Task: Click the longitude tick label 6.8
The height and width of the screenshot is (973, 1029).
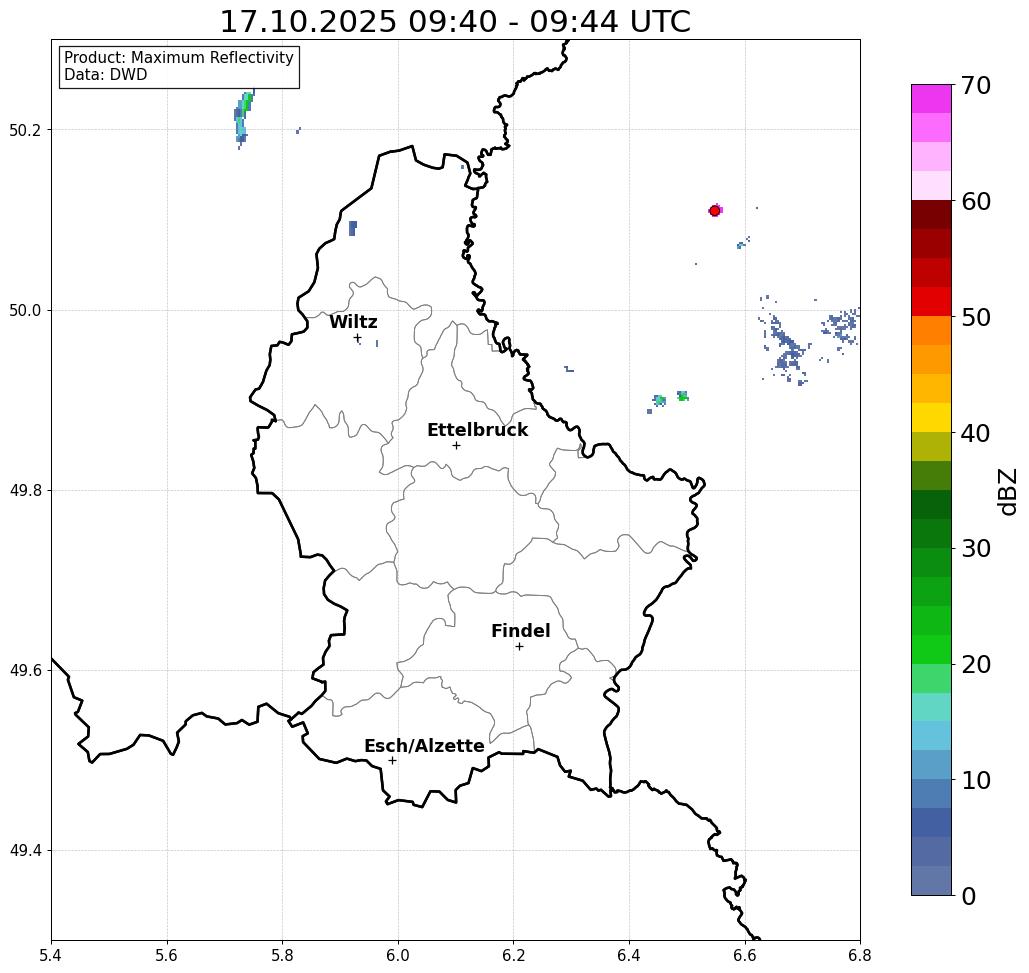Action: (x=860, y=955)
